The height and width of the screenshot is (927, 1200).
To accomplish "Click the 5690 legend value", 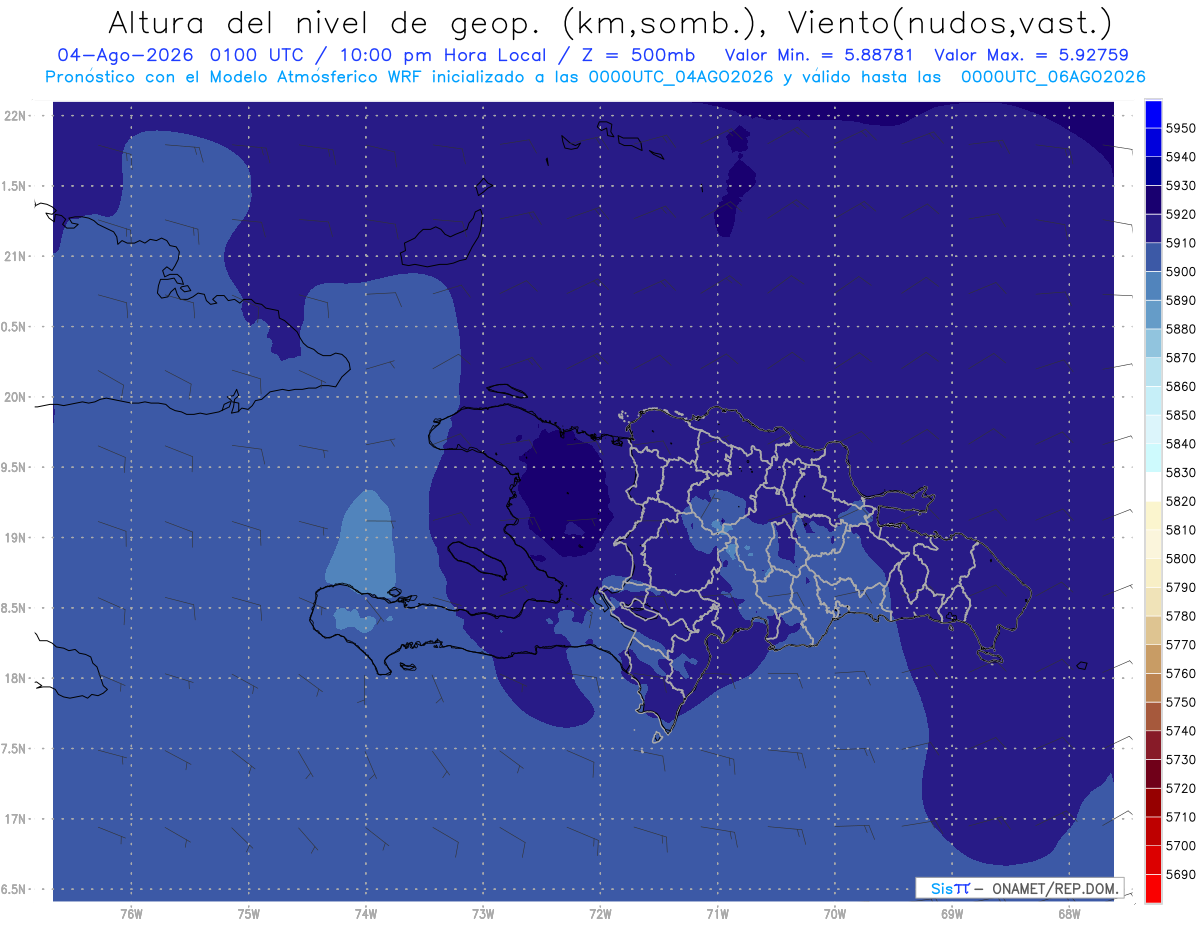I will click(1181, 874).
